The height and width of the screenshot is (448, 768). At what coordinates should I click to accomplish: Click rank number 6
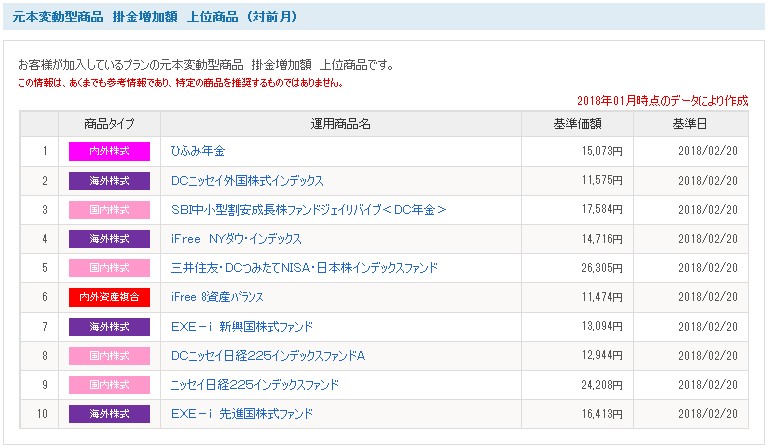45,297
